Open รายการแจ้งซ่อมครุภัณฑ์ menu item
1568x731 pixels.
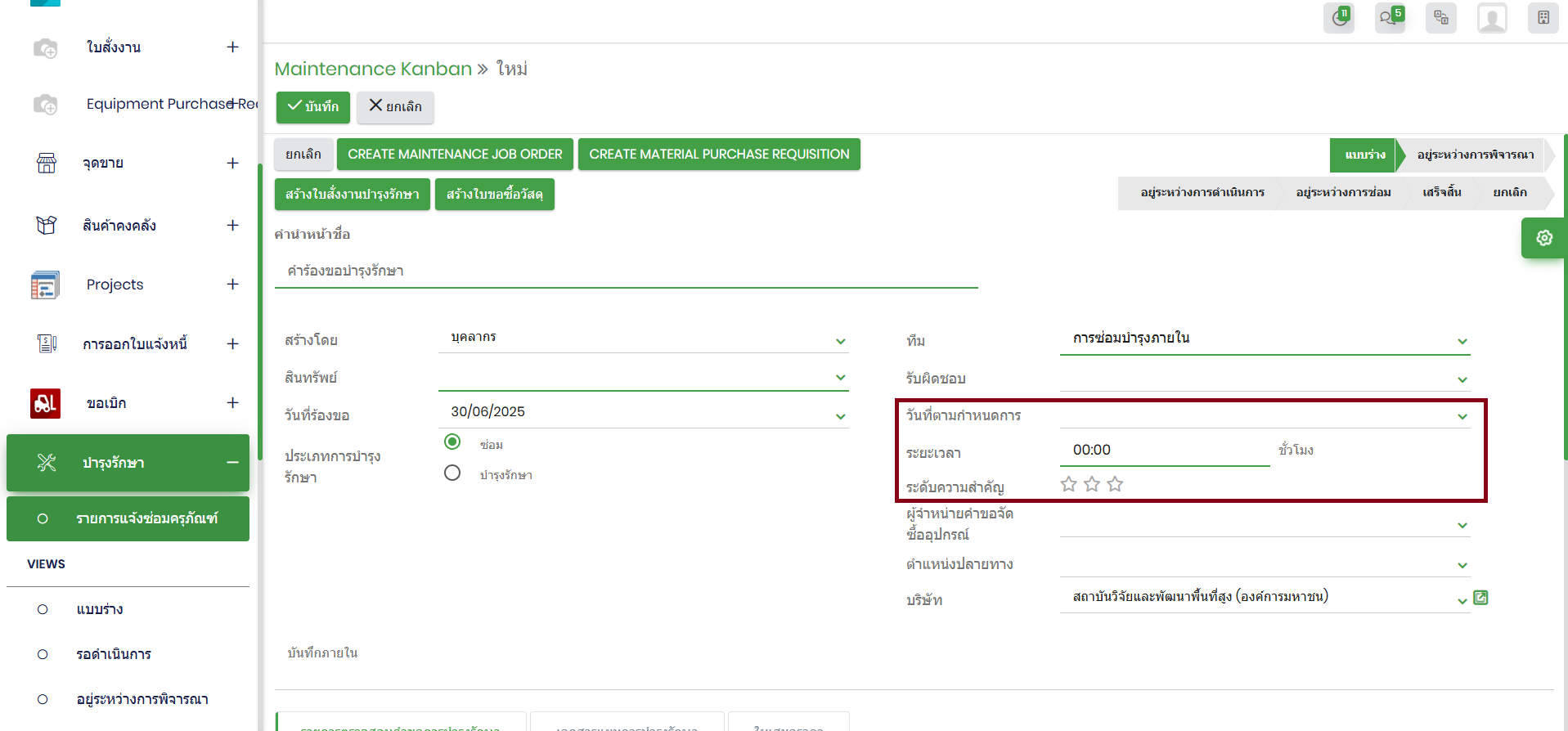[146, 518]
